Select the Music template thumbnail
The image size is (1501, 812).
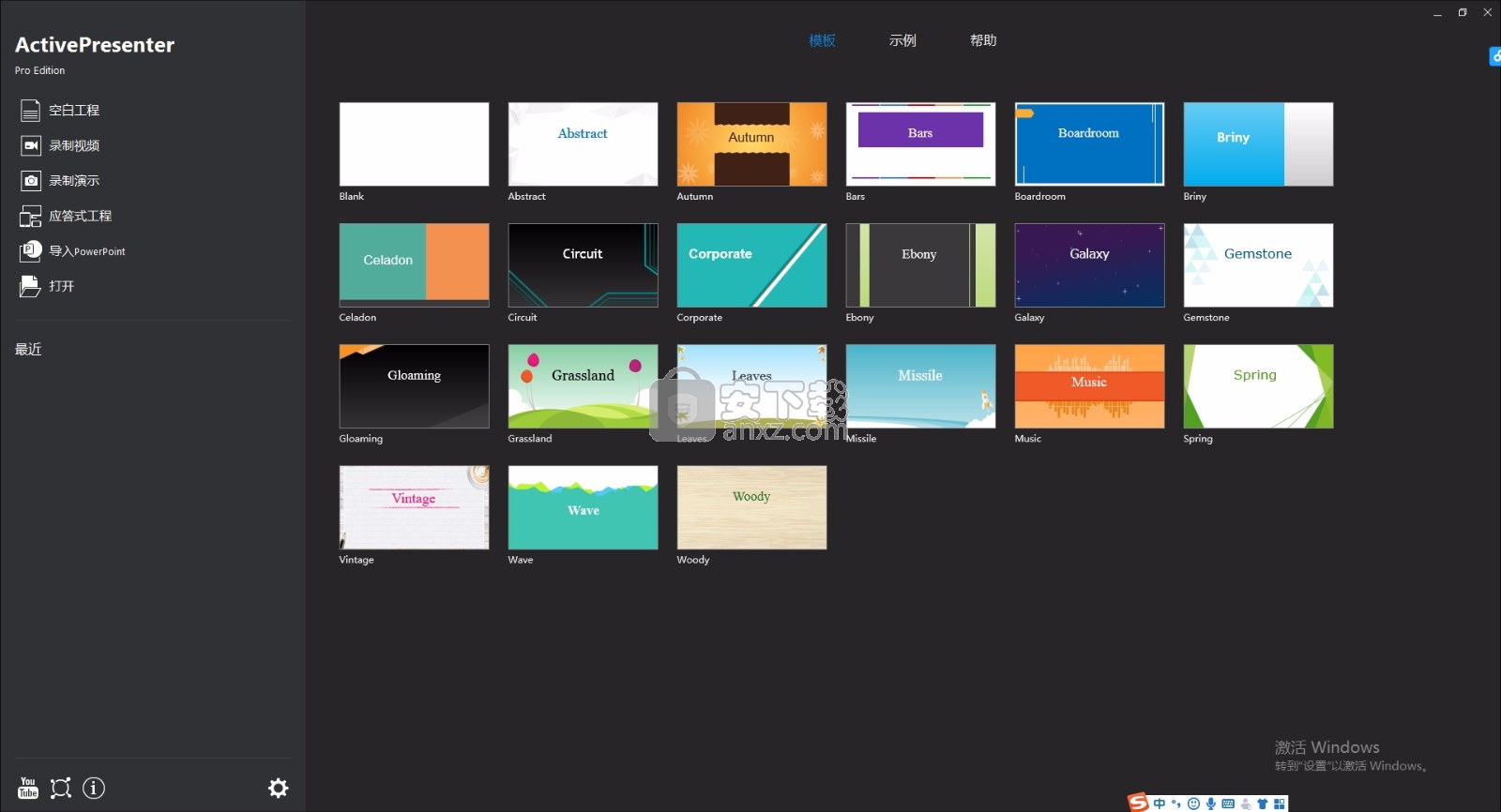tap(1089, 386)
